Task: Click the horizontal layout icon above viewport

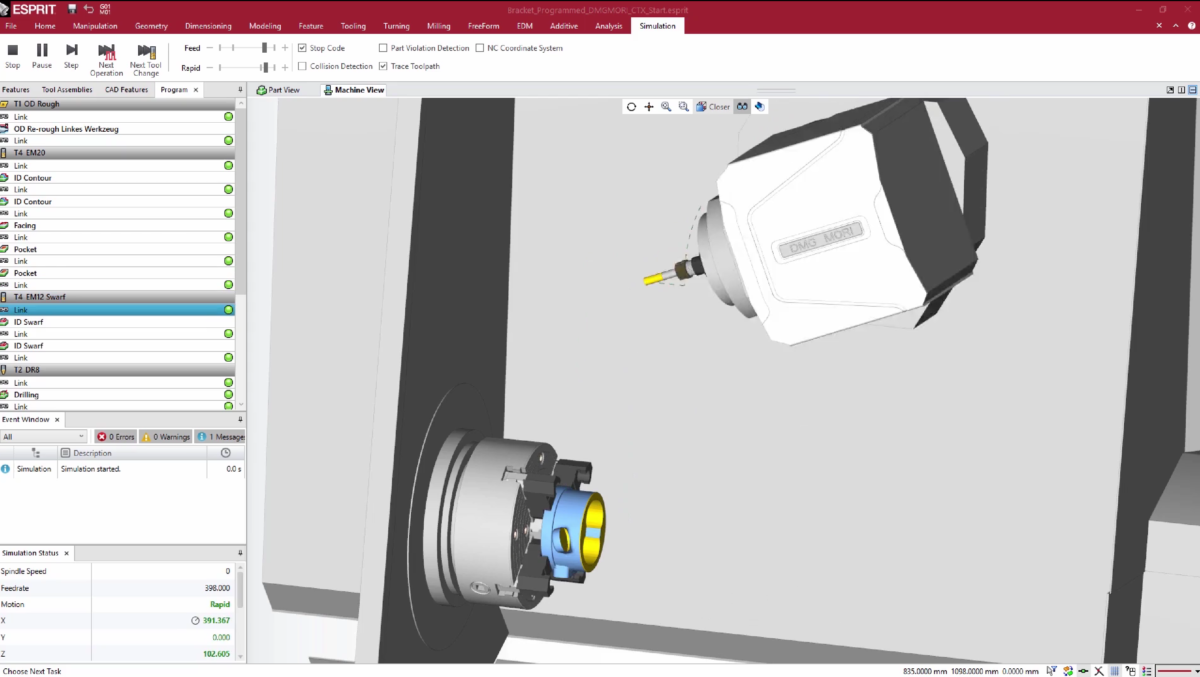Action: pos(1194,90)
